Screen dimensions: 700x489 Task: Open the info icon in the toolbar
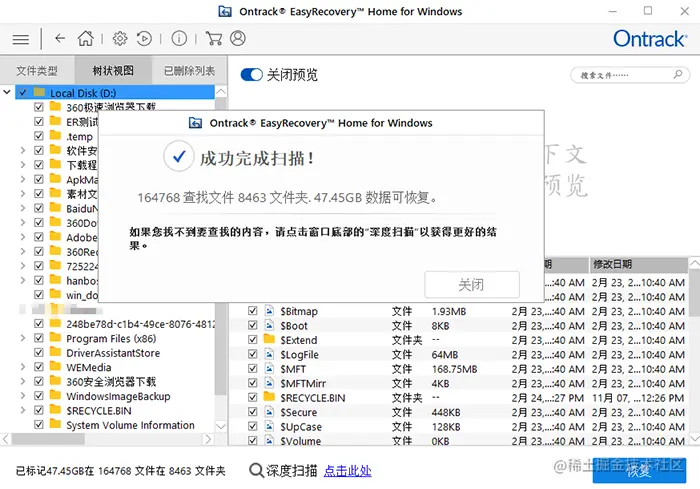179,38
